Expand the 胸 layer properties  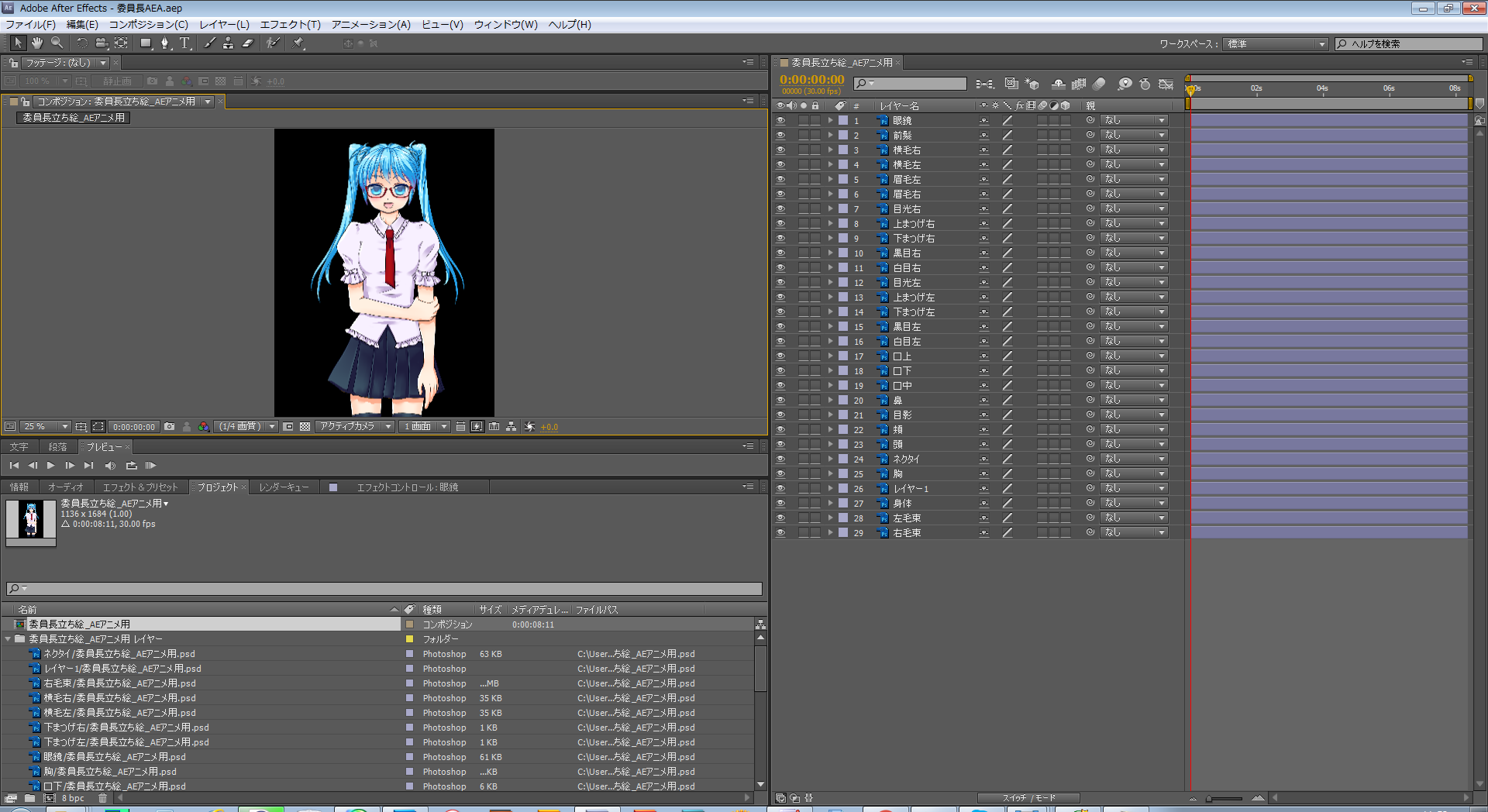[x=830, y=474]
